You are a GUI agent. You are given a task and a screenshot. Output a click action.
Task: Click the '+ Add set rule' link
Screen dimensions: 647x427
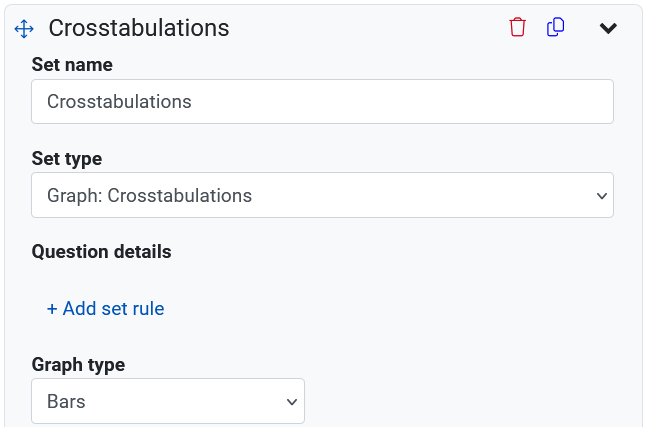click(105, 309)
